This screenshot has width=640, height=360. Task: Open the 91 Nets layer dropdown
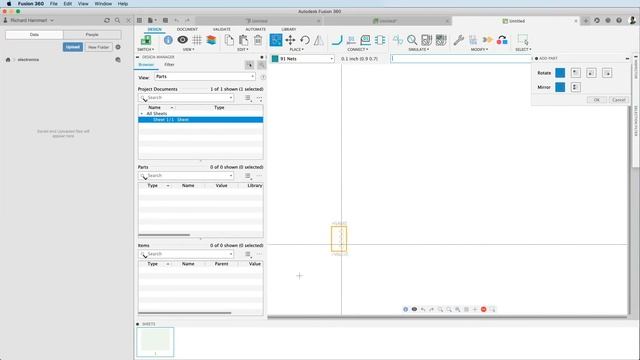[302, 59]
